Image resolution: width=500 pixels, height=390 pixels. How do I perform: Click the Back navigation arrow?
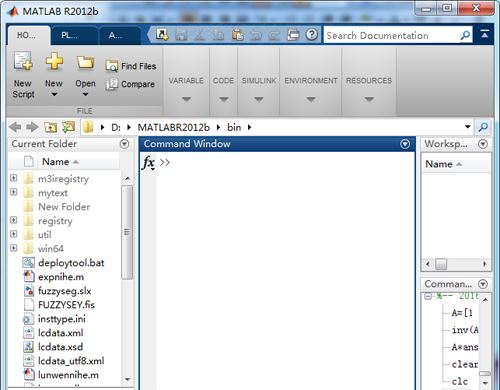[x=15, y=127]
